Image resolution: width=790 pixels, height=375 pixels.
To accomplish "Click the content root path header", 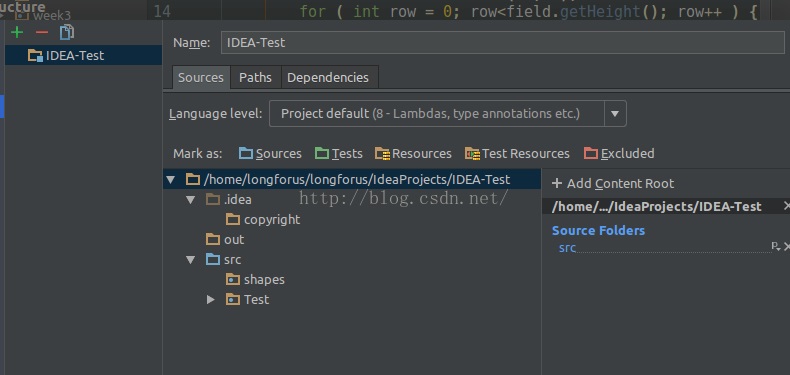I will pyautogui.click(x=656, y=207).
